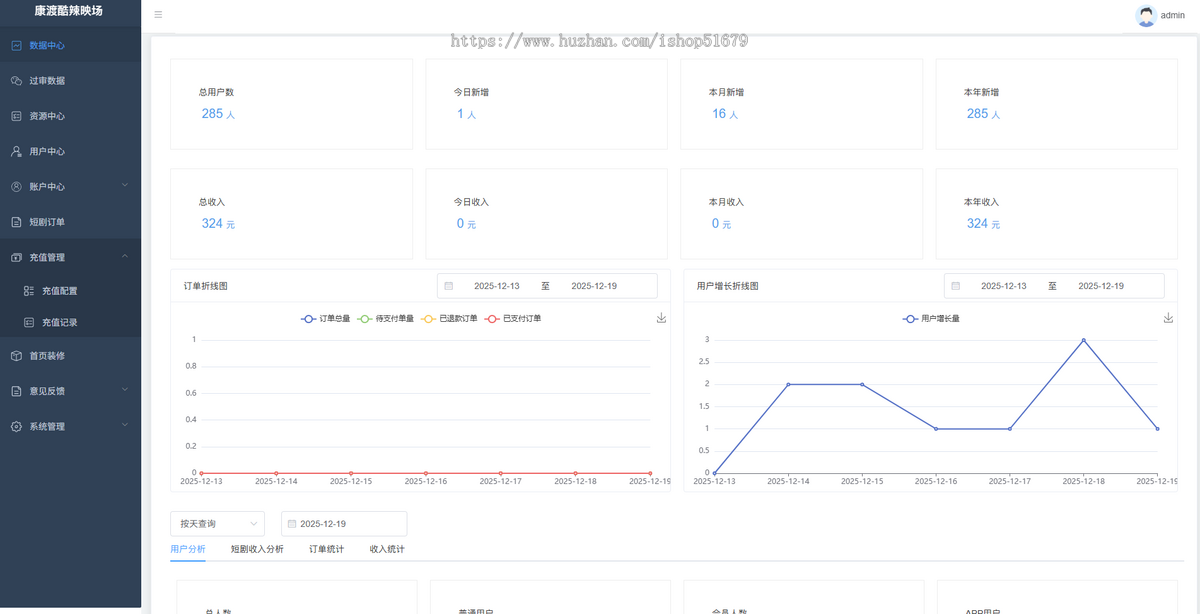Switch to the 订单统计 tab
This screenshot has height=614, width=1200.
point(326,549)
